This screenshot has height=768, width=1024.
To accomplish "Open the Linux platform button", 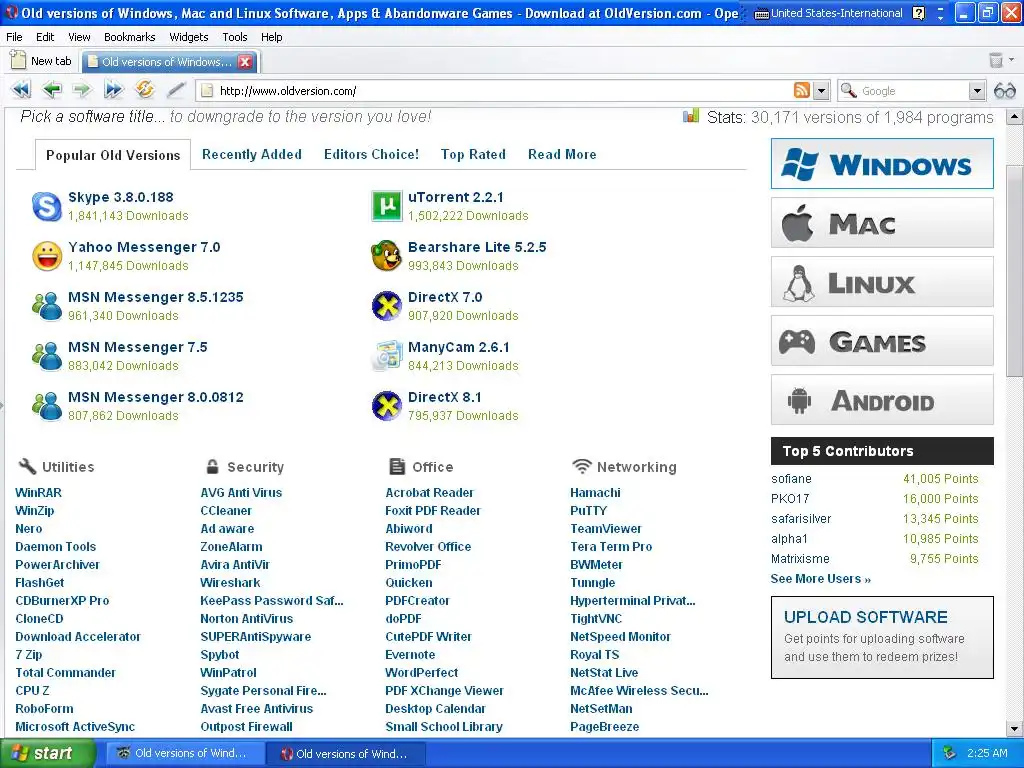I will click(882, 281).
